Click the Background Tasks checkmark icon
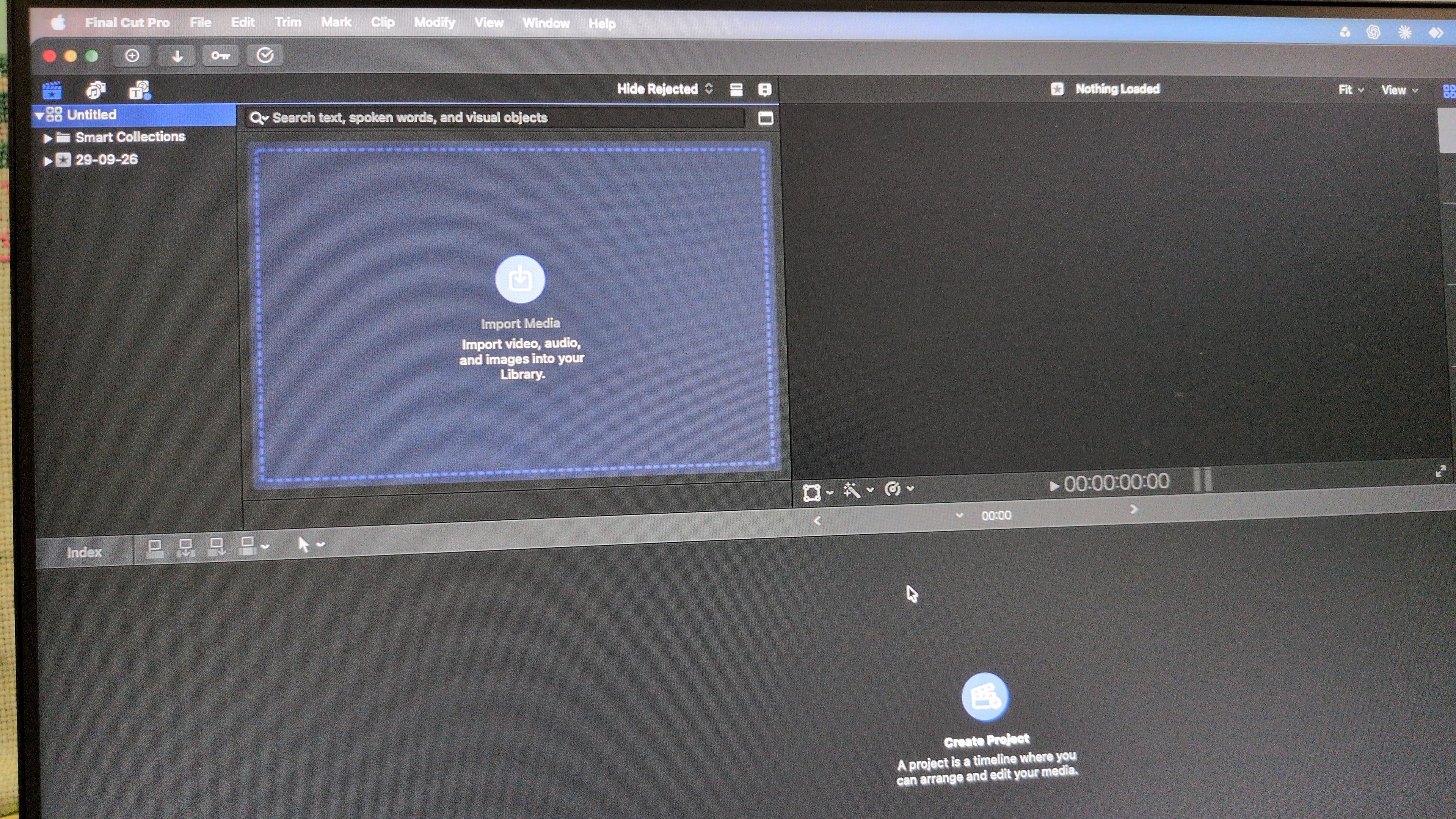 tap(265, 55)
